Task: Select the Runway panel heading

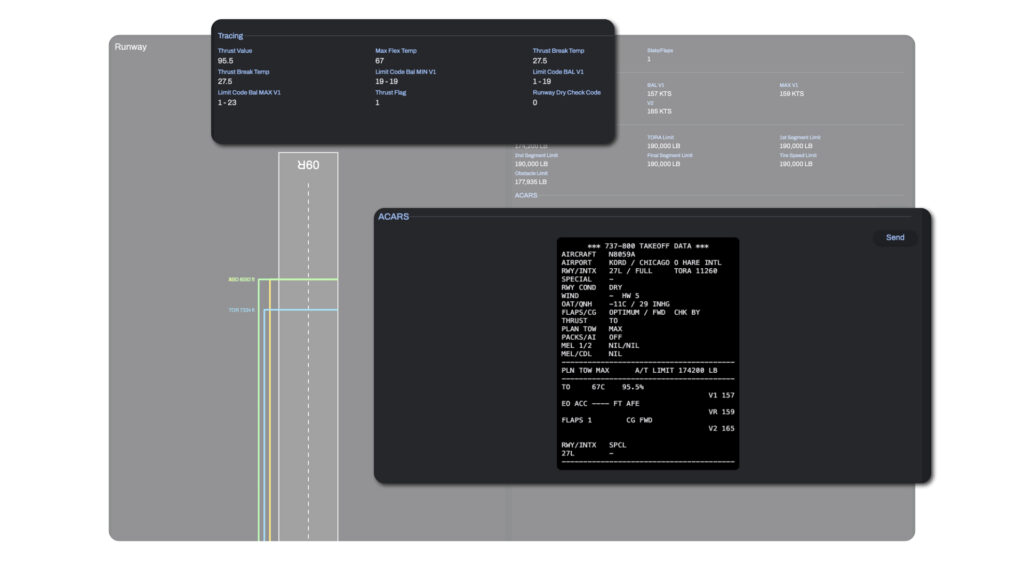Action: [x=131, y=47]
